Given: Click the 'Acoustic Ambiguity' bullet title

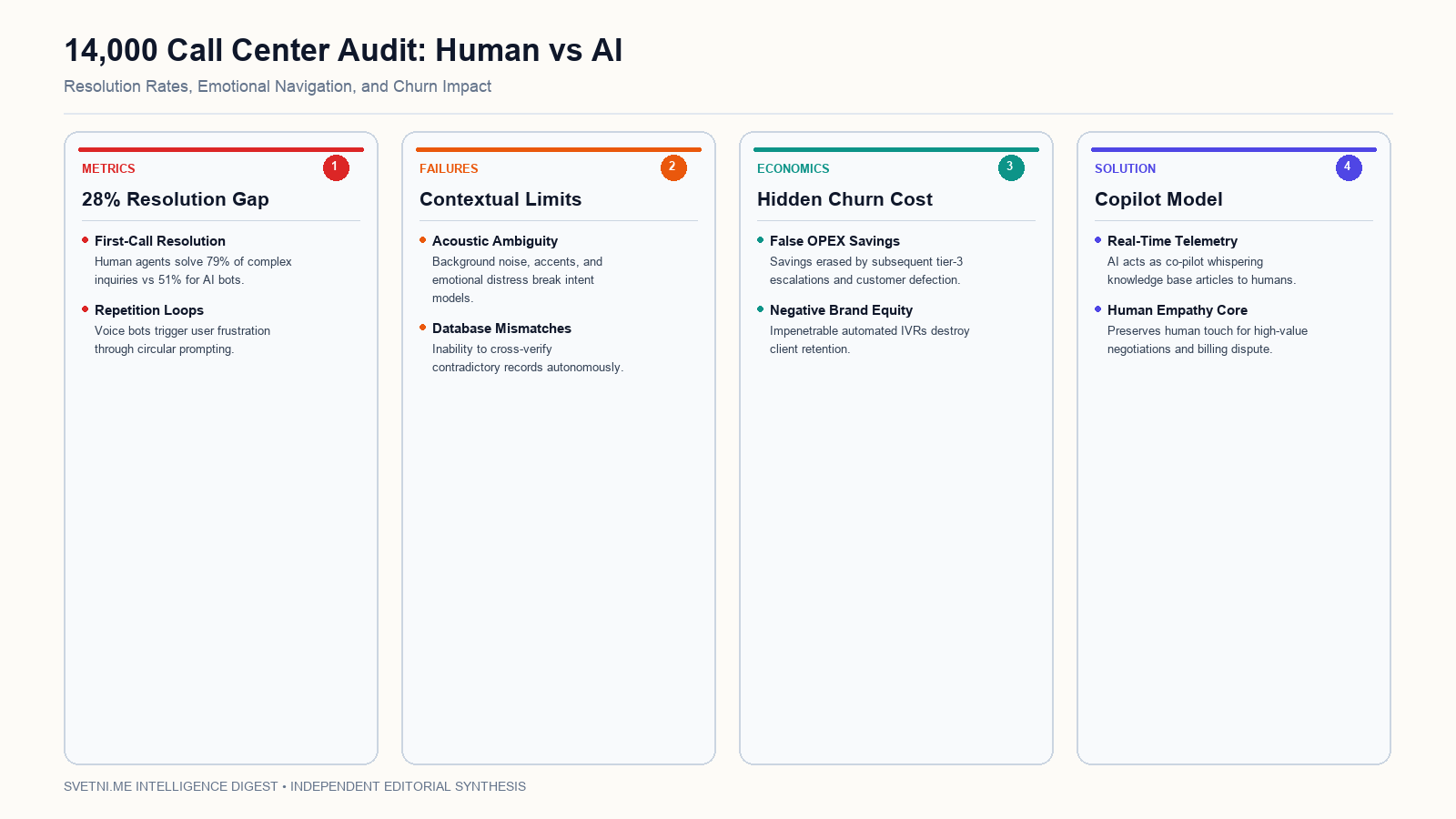Looking at the screenshot, I should (x=495, y=241).
